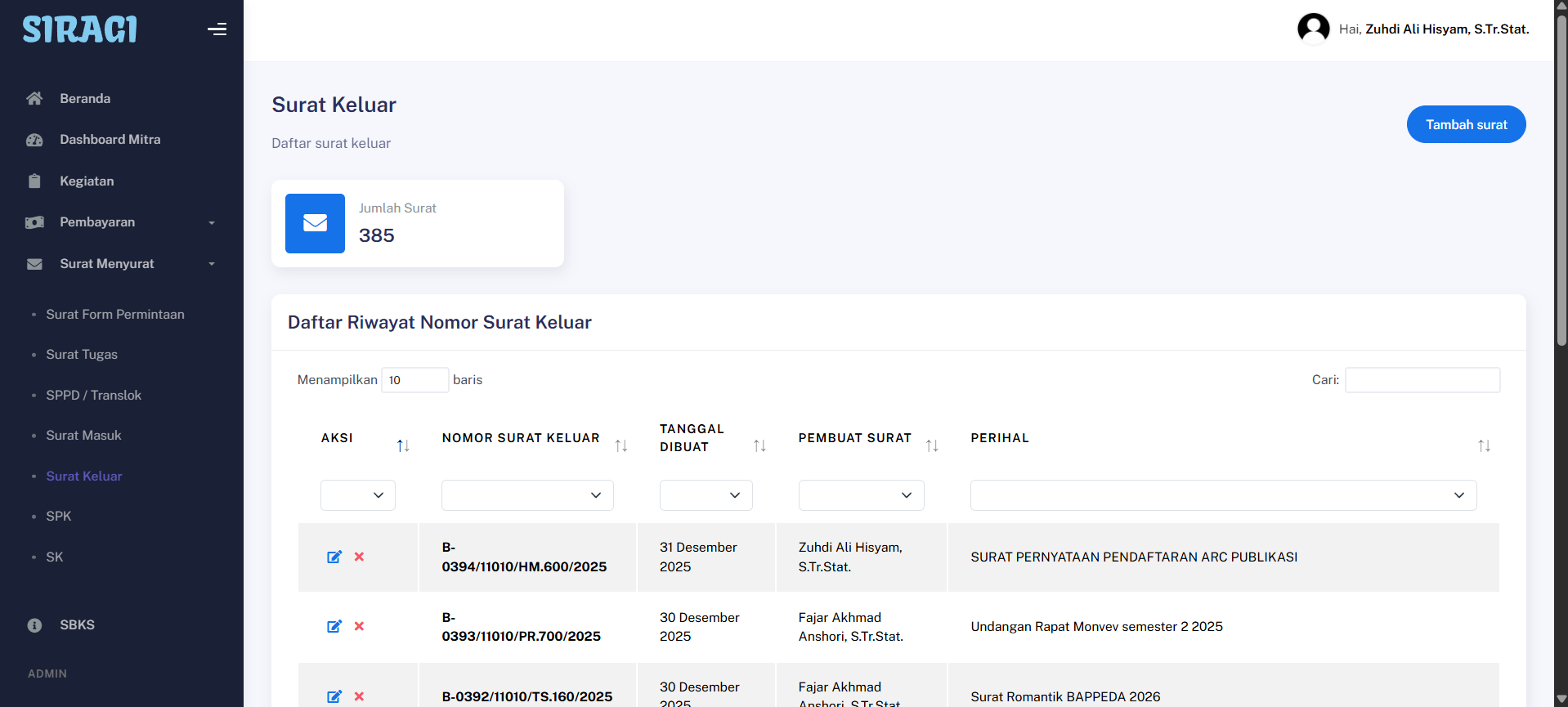The width and height of the screenshot is (1568, 707).
Task: Click the user avatar icon
Action: click(x=1313, y=29)
